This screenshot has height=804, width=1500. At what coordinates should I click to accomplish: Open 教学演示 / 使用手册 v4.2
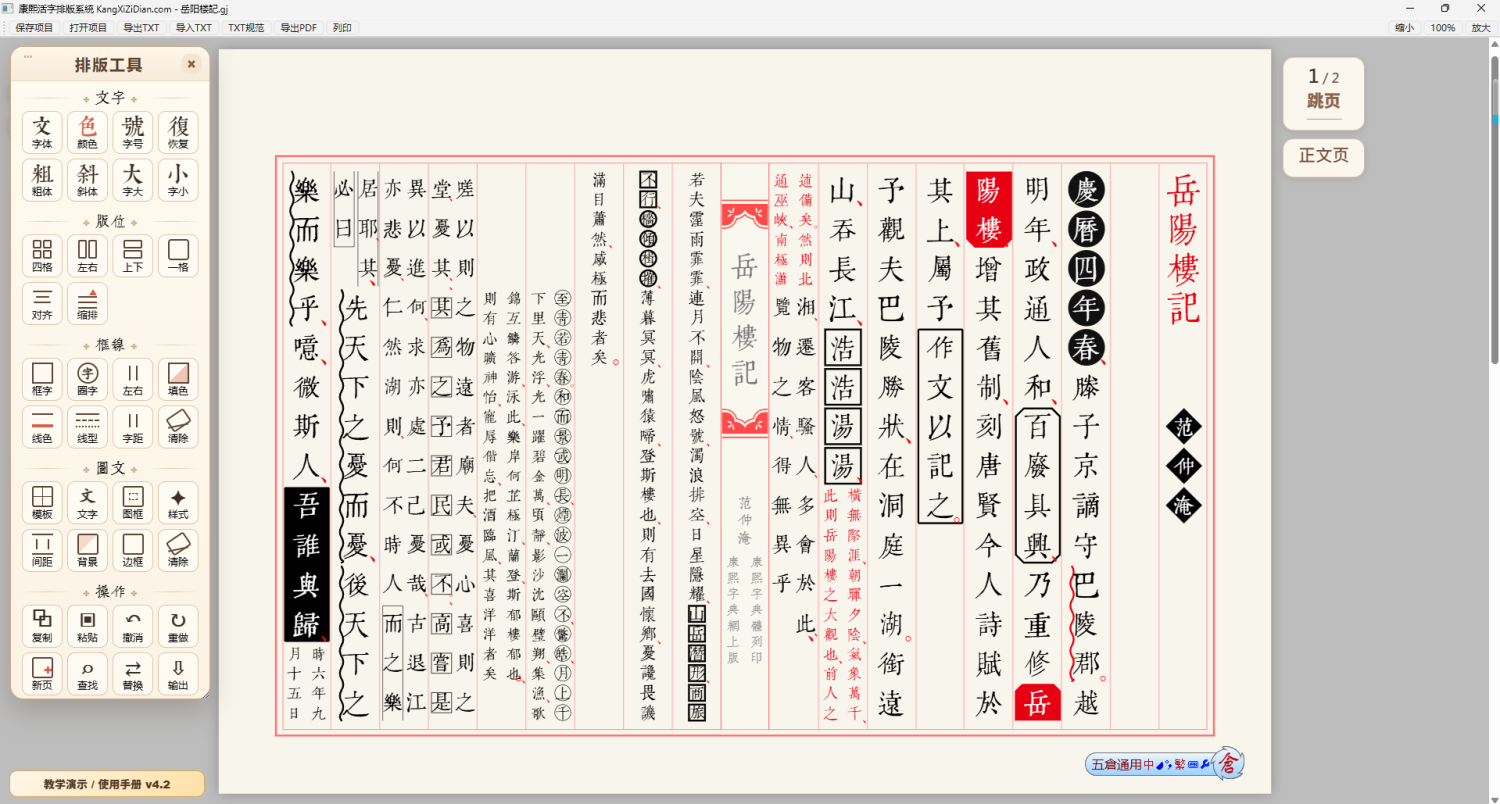click(107, 784)
